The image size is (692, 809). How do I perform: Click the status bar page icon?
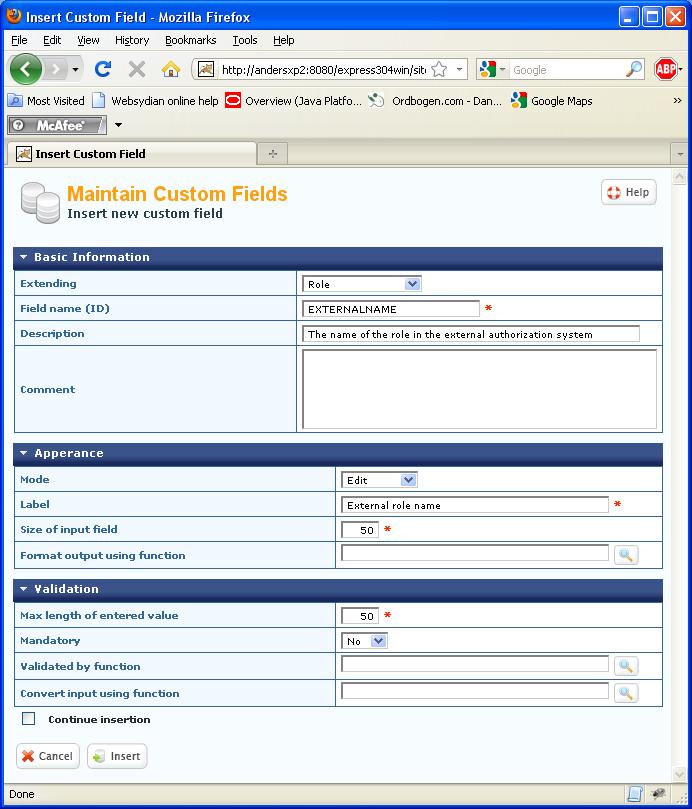634,794
